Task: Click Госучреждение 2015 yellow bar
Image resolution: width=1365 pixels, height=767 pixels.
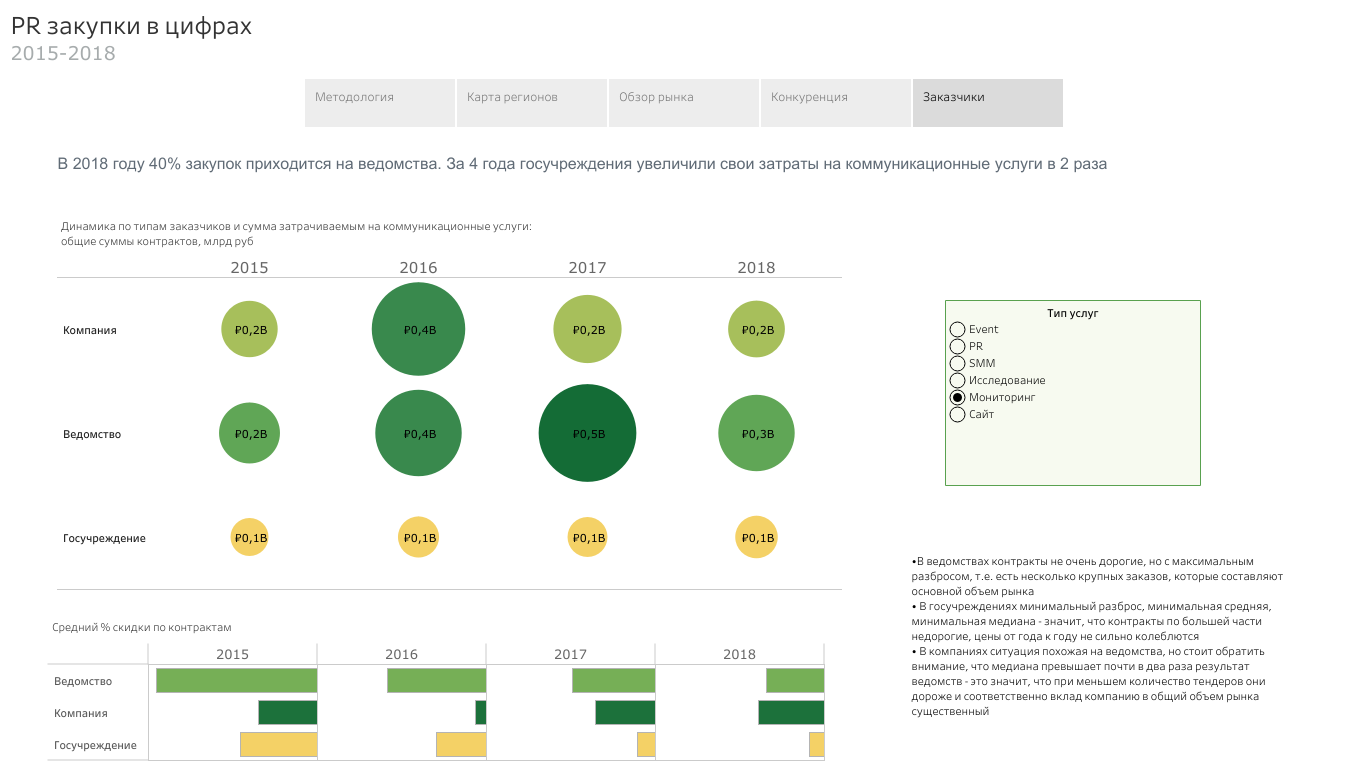Action: [278, 744]
